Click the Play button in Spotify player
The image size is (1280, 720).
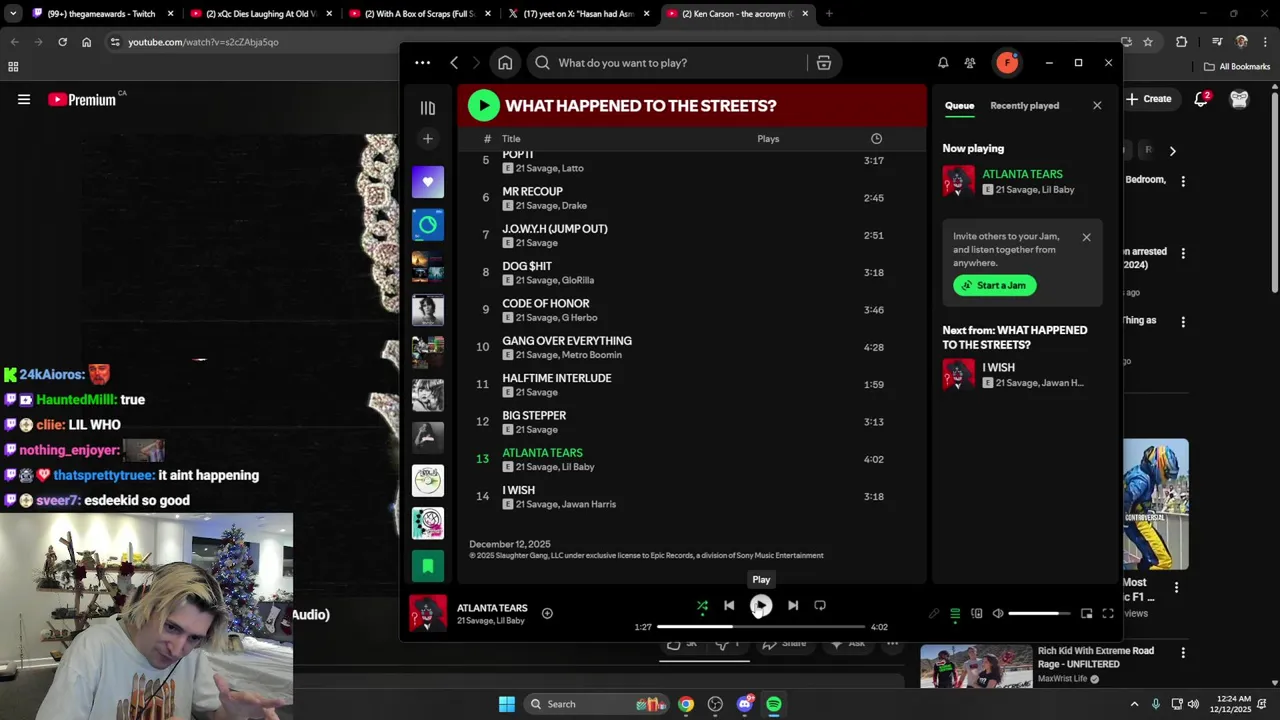pos(761,606)
